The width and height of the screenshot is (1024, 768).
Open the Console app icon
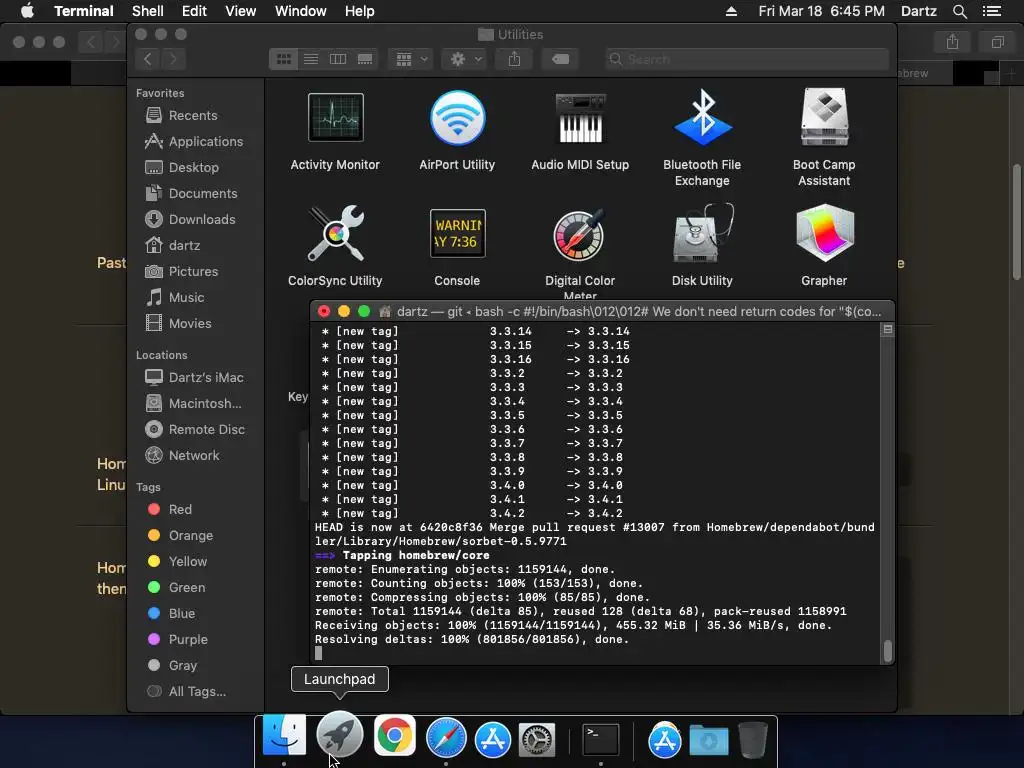(x=457, y=234)
